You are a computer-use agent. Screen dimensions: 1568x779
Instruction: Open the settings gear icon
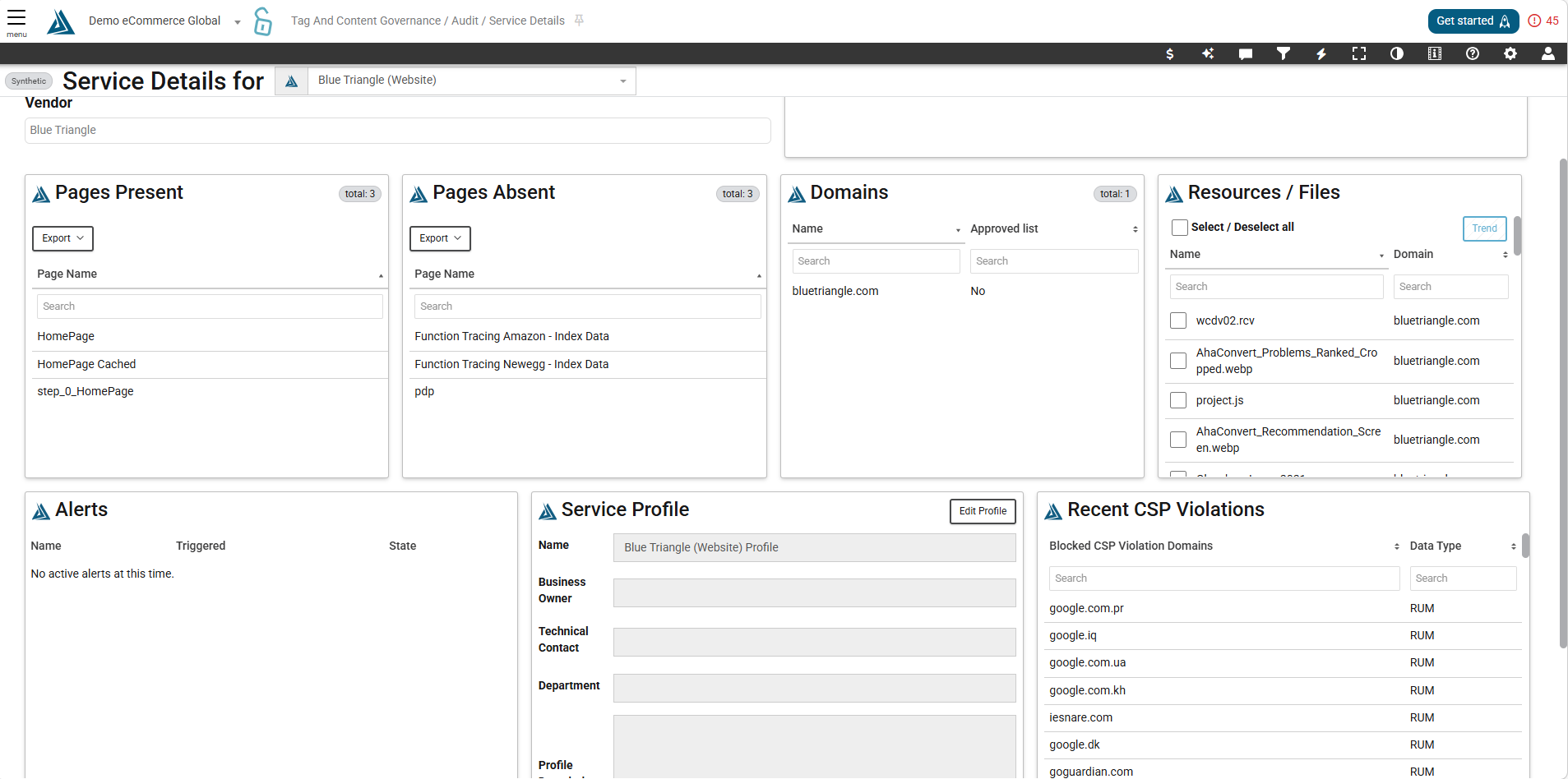click(x=1510, y=53)
